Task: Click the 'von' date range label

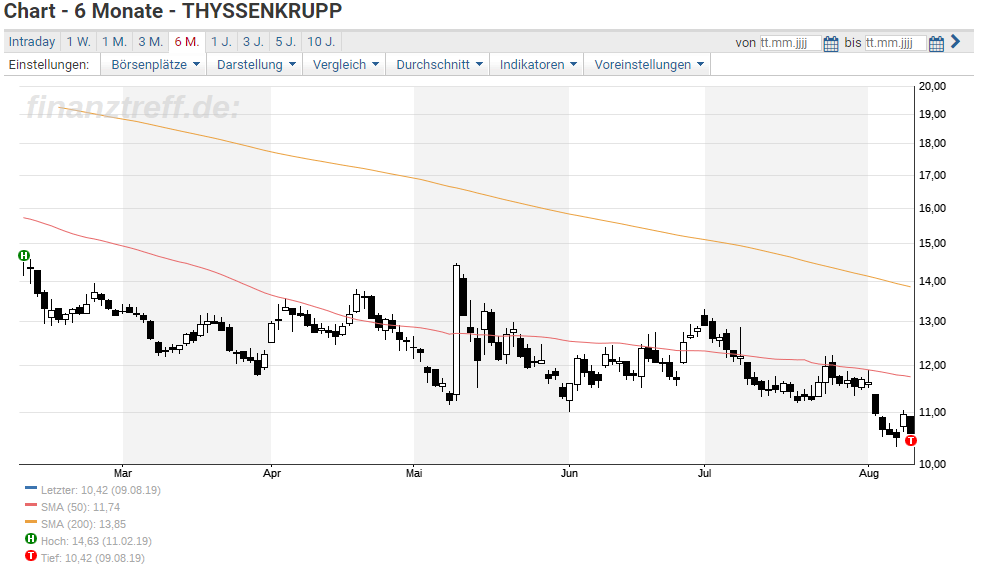Action: tap(746, 43)
